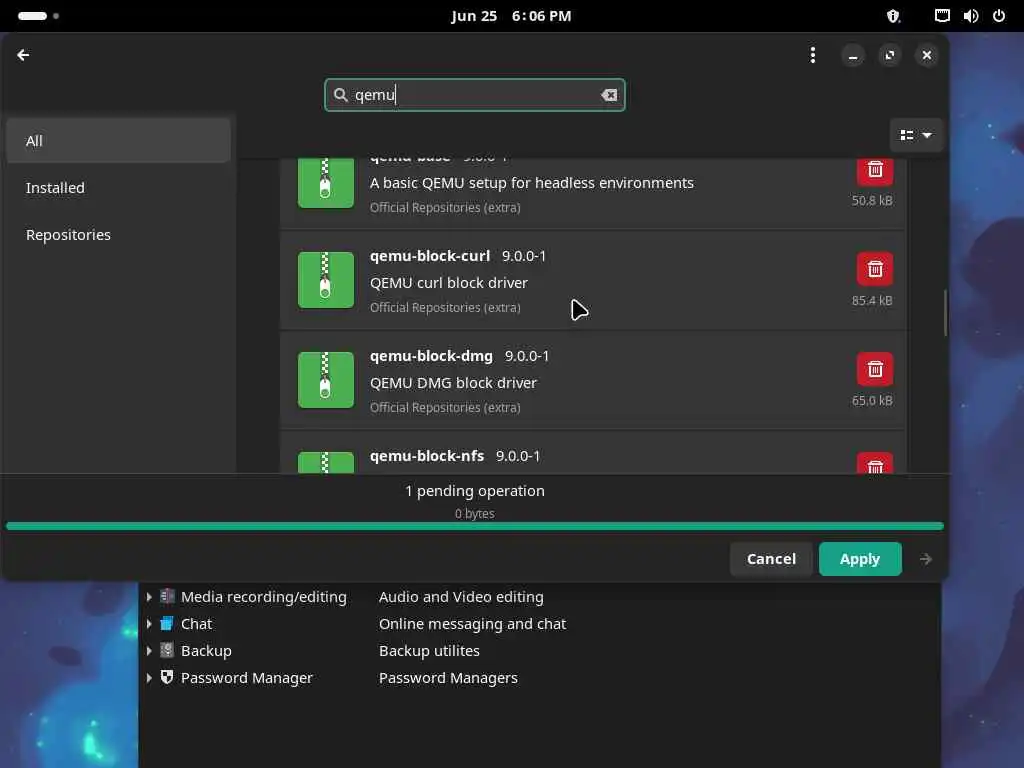1024x768 pixels.
Task: Click the Media recording category icon
Action: (167, 596)
